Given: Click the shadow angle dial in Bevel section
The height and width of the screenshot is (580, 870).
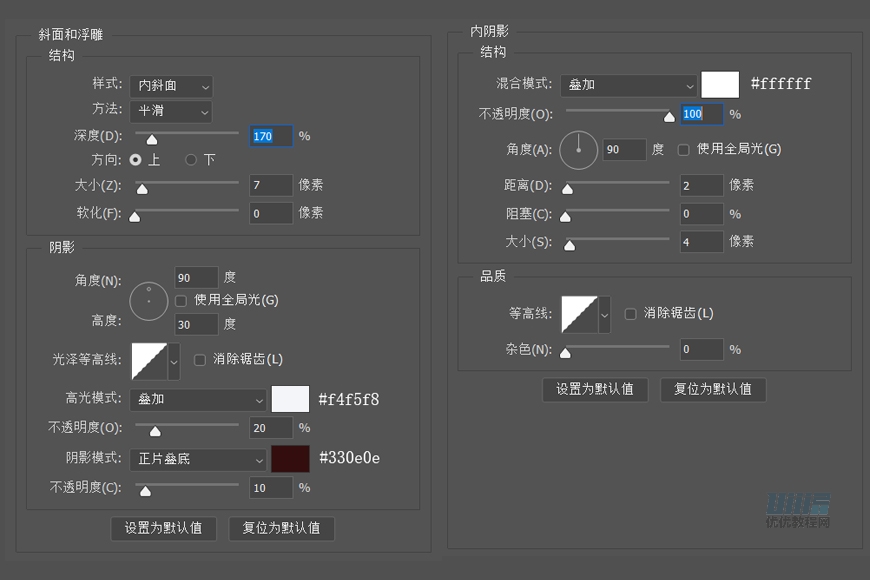Looking at the screenshot, I should (x=148, y=299).
